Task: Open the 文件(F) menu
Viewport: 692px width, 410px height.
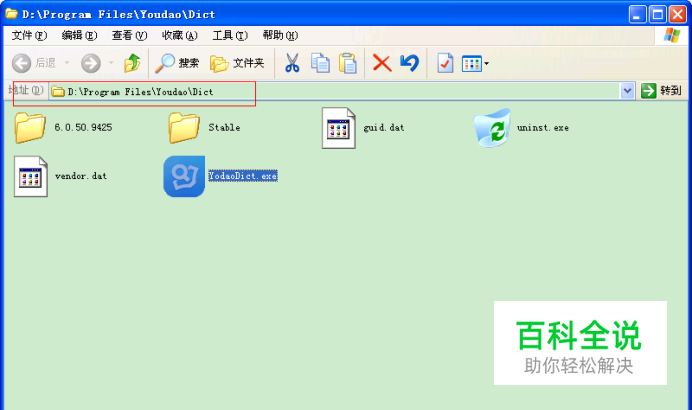Action: click(x=29, y=35)
